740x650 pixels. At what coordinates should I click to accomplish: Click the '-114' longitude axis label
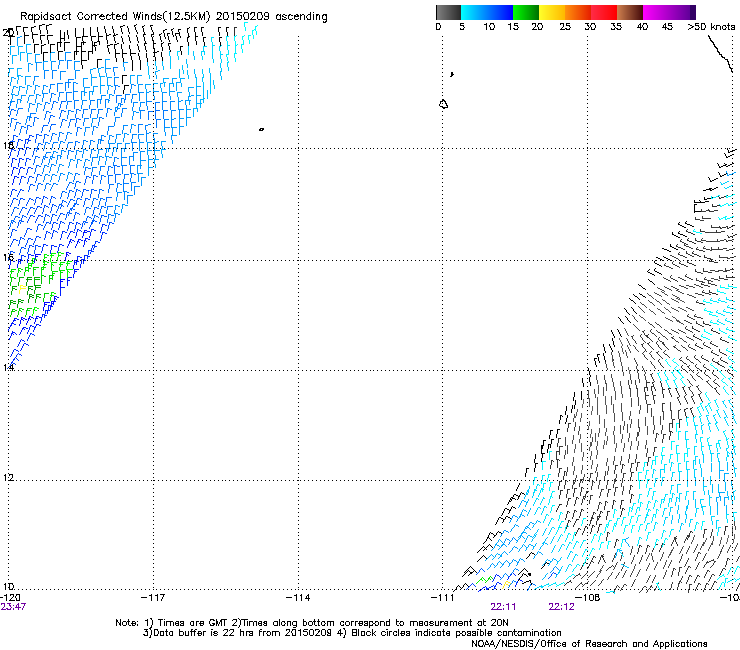coord(298,598)
